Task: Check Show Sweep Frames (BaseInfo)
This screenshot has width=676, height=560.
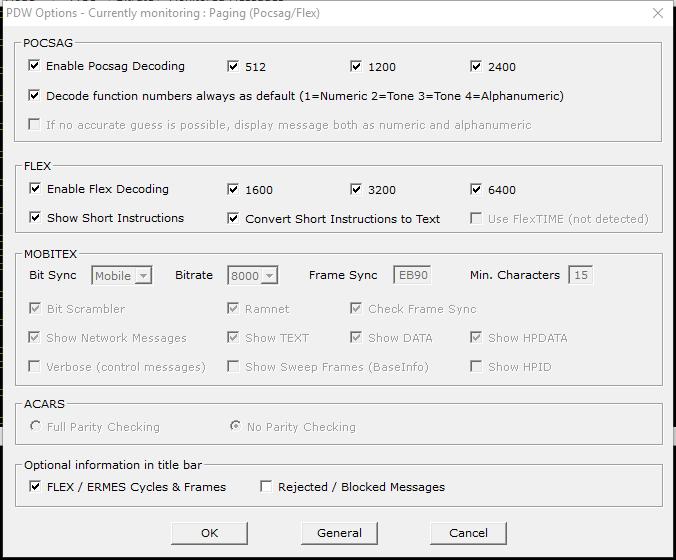Action: (233, 366)
